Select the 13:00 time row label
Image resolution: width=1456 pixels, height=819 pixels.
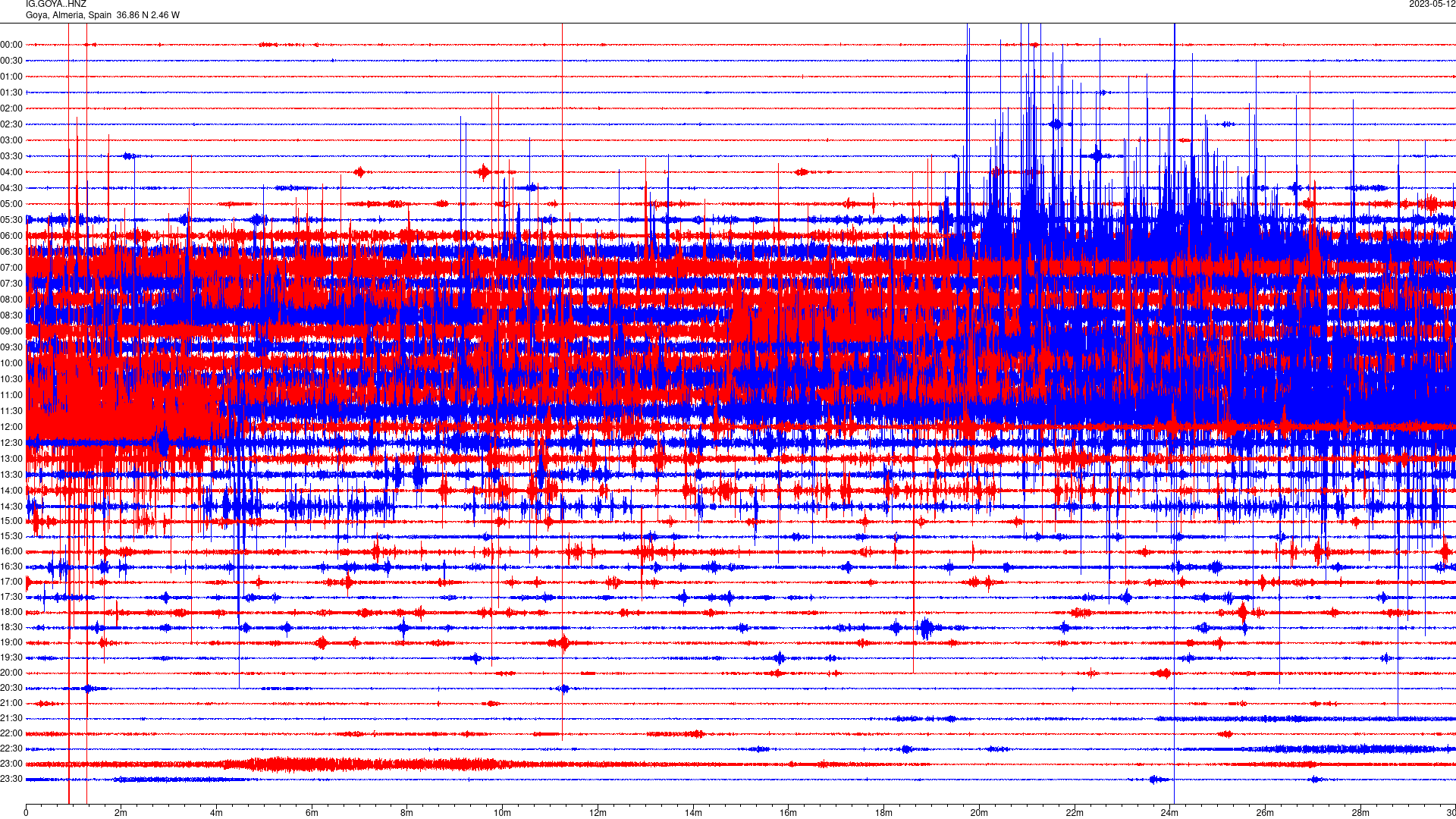click(x=11, y=459)
